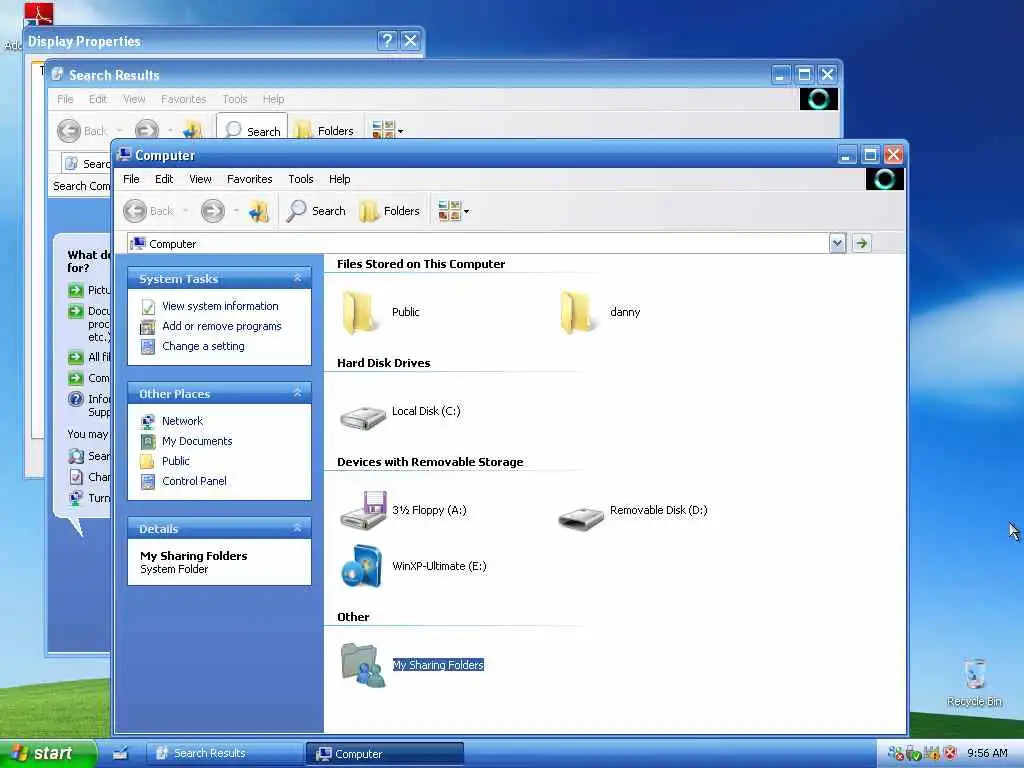
Task: Click Computer taskbar button
Action: click(x=385, y=754)
